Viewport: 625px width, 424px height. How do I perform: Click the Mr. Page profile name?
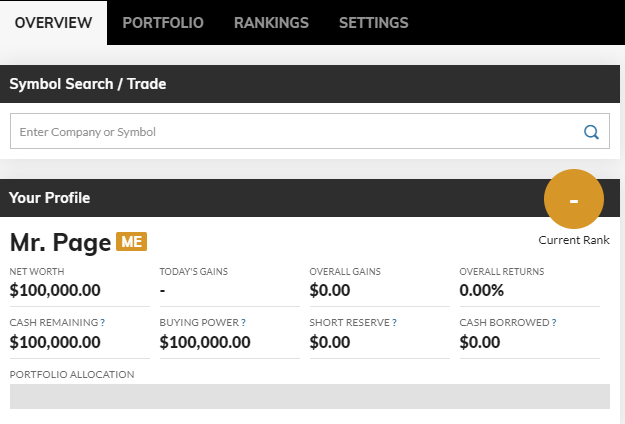click(x=60, y=242)
